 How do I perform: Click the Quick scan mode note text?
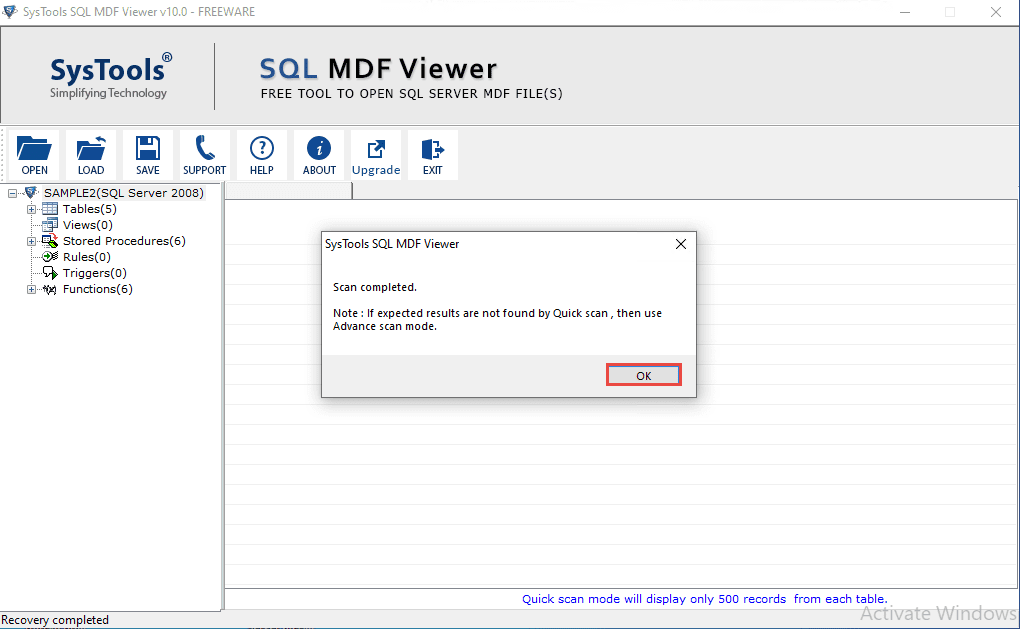pyautogui.click(x=705, y=599)
